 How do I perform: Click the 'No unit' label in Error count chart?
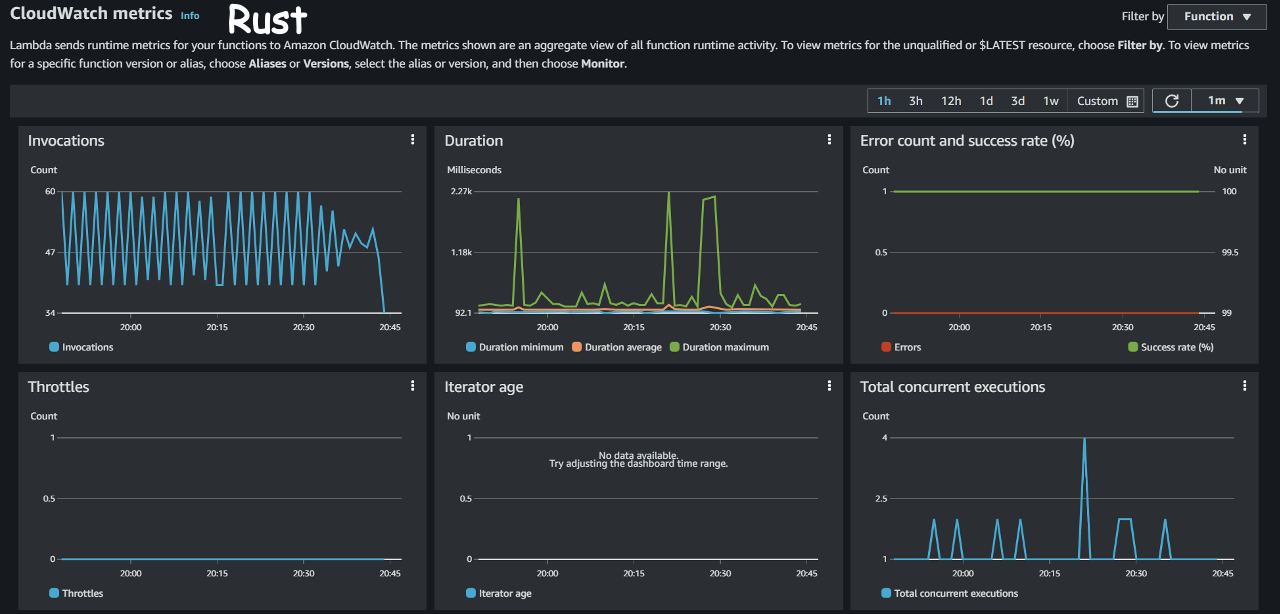click(x=1230, y=170)
